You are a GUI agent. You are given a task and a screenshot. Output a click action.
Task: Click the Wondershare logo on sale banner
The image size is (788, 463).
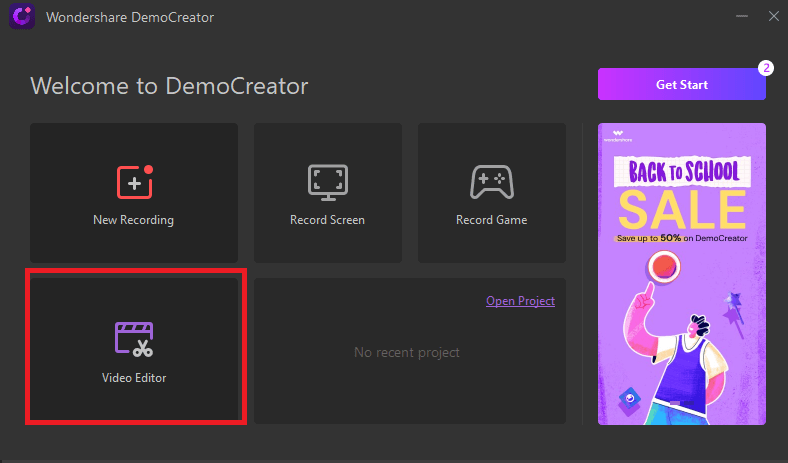coord(618,136)
